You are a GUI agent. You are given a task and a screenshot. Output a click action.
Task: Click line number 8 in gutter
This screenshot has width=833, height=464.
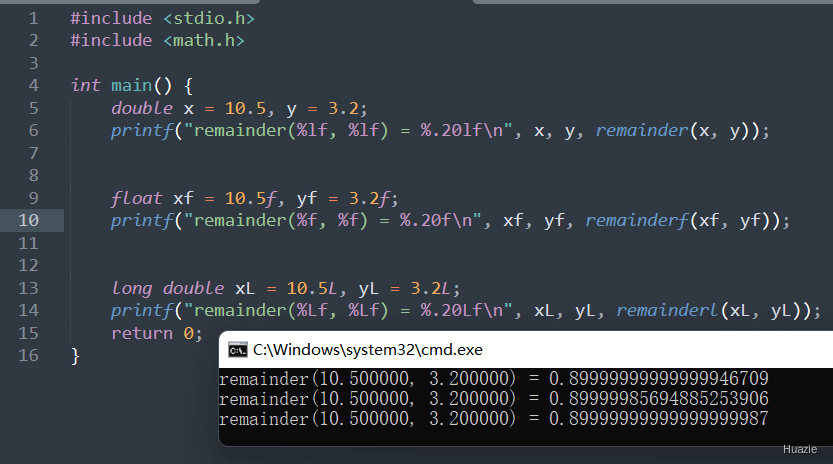33,175
